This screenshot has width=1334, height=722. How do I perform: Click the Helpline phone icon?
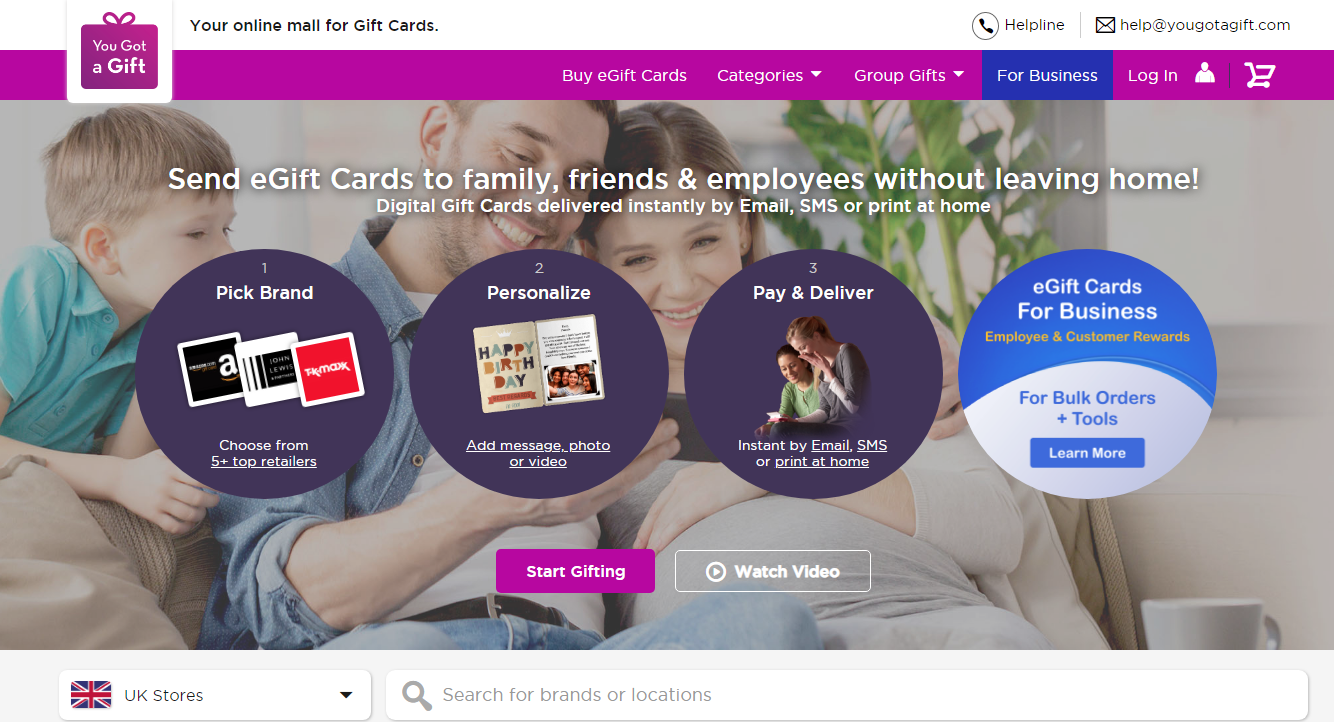tap(985, 26)
